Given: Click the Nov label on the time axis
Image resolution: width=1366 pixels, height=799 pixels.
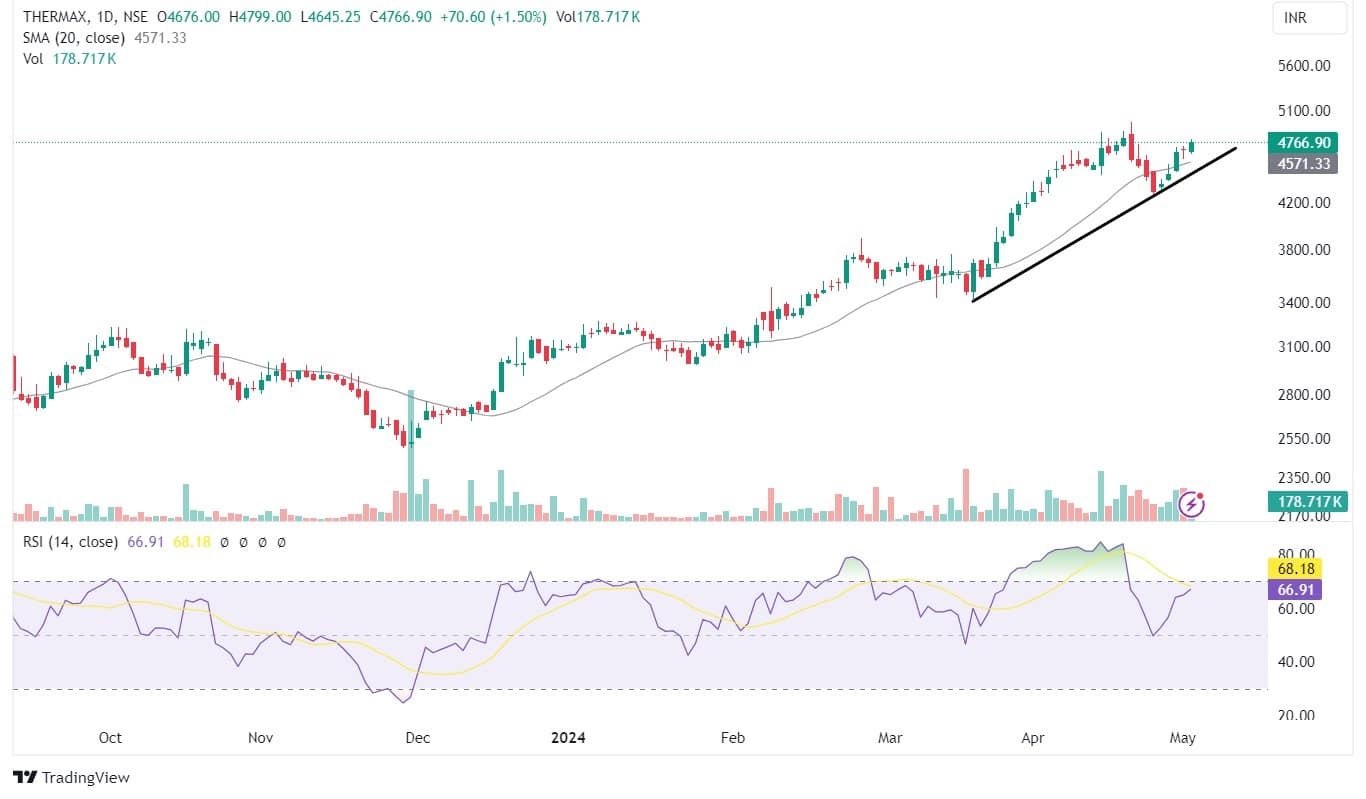Looking at the screenshot, I should tap(260, 738).
